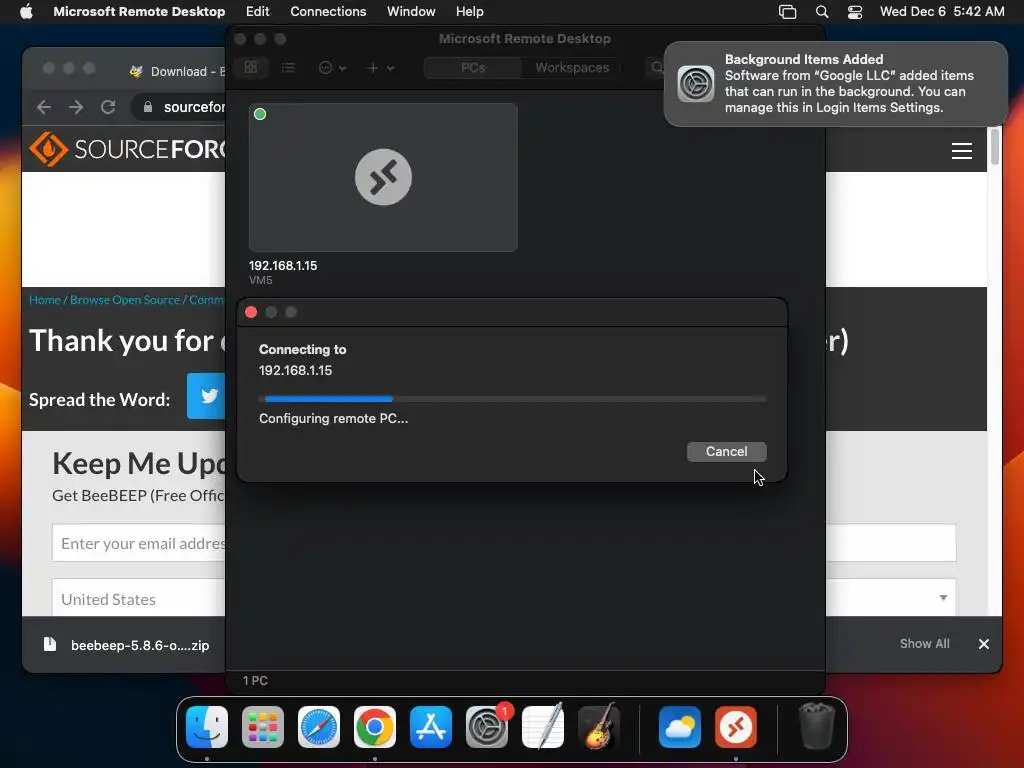
Task: Open the Edit menu
Action: (257, 11)
